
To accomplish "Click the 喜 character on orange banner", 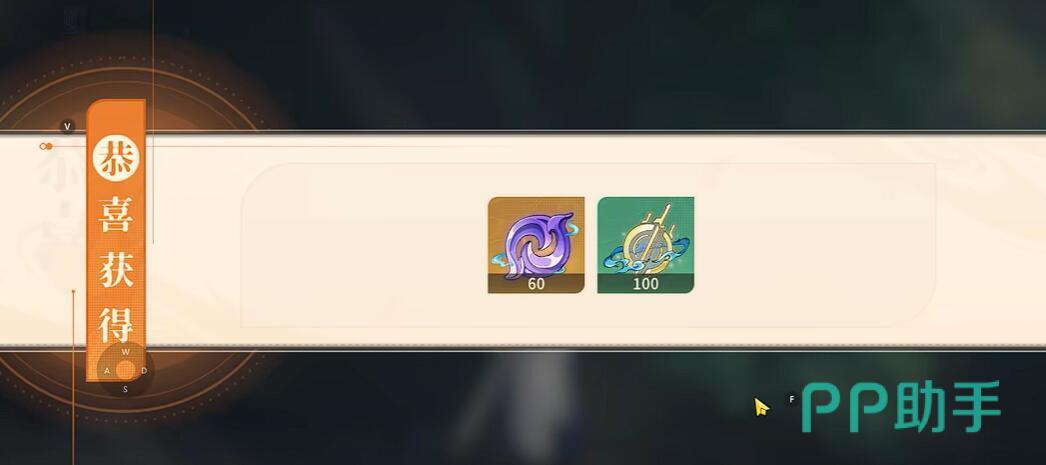I will (116, 213).
